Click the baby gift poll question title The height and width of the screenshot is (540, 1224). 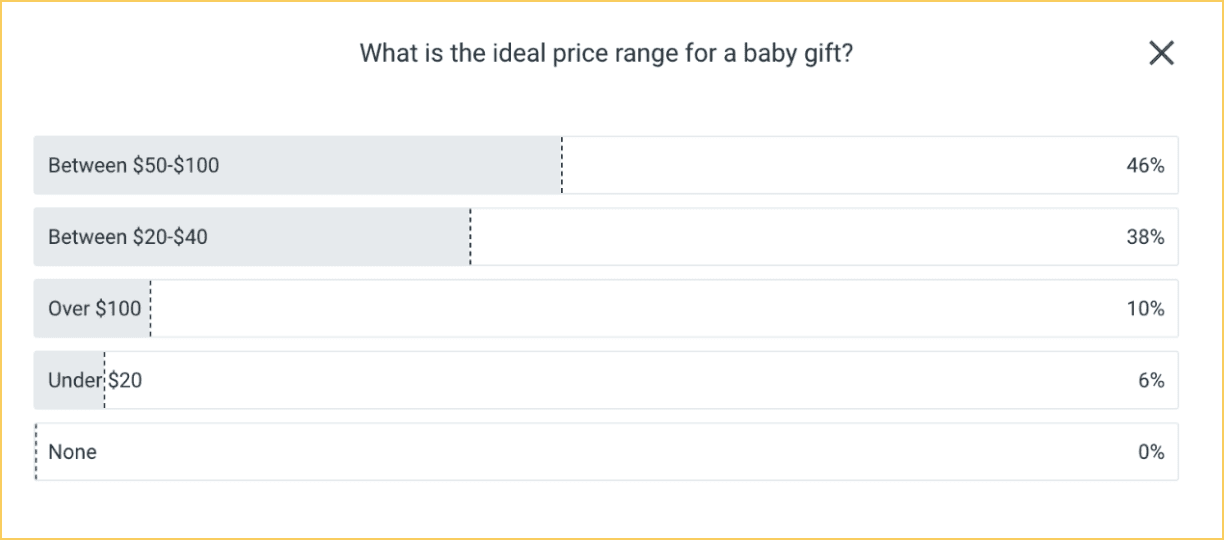[x=606, y=53]
